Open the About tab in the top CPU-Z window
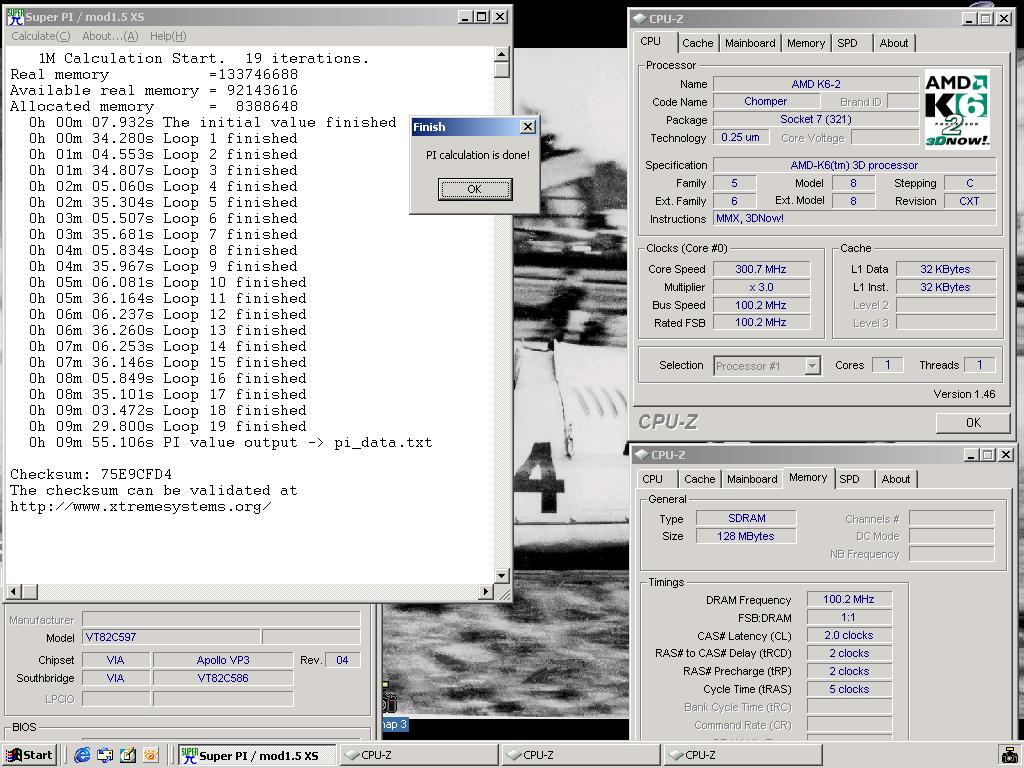 point(893,43)
